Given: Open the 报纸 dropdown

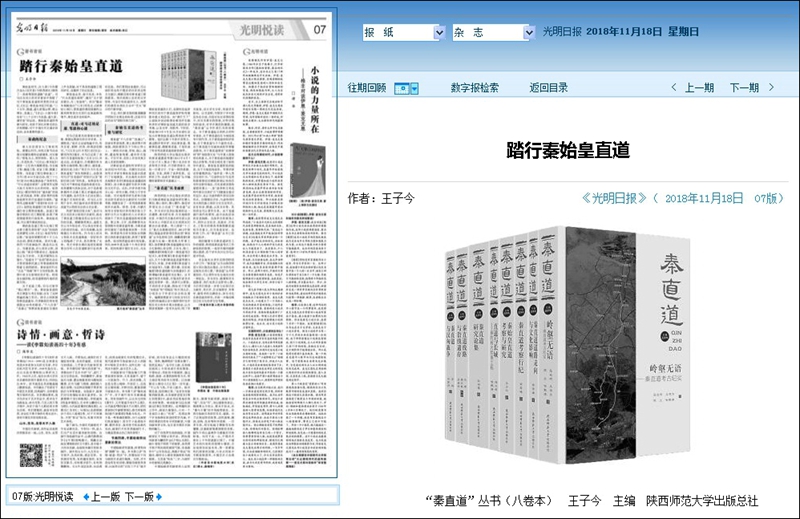Looking at the screenshot, I should point(404,33).
